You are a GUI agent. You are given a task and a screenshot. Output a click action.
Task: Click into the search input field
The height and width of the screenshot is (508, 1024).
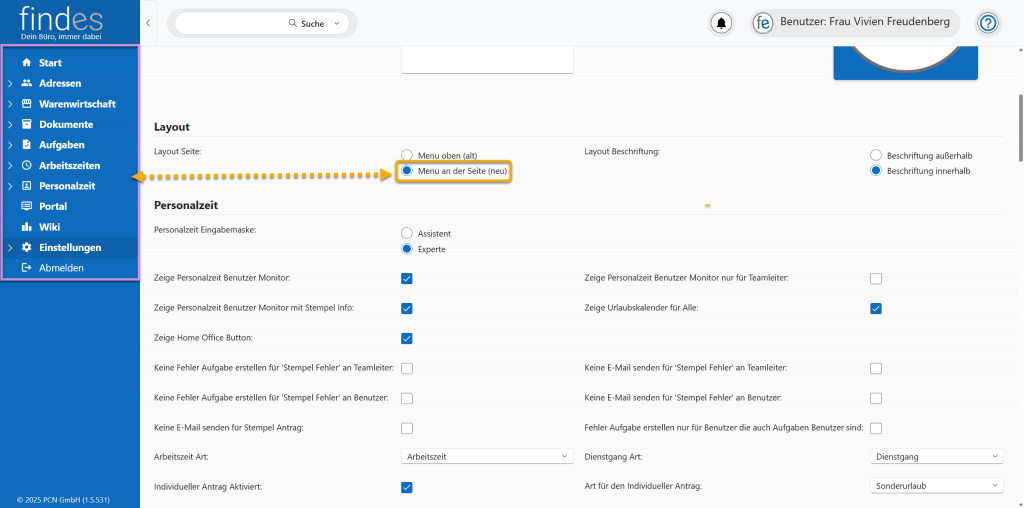(x=230, y=23)
